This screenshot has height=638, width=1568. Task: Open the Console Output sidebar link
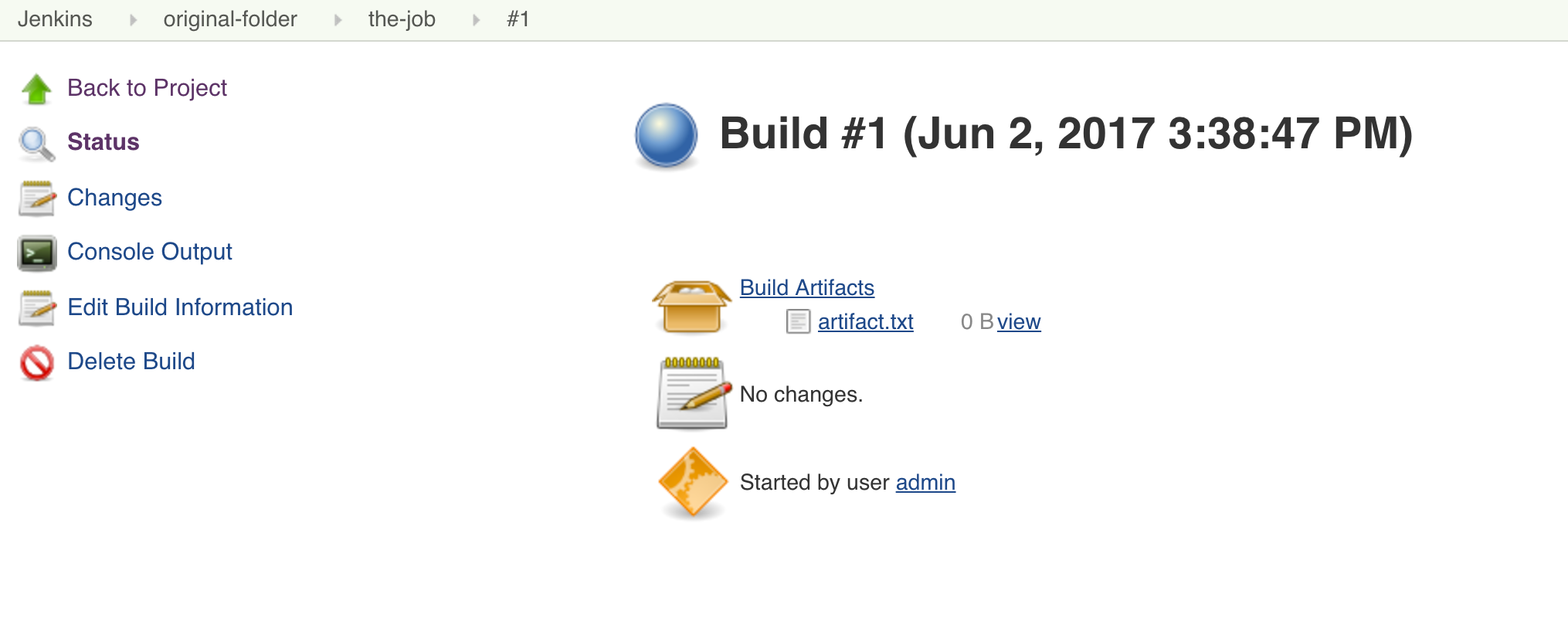(150, 252)
